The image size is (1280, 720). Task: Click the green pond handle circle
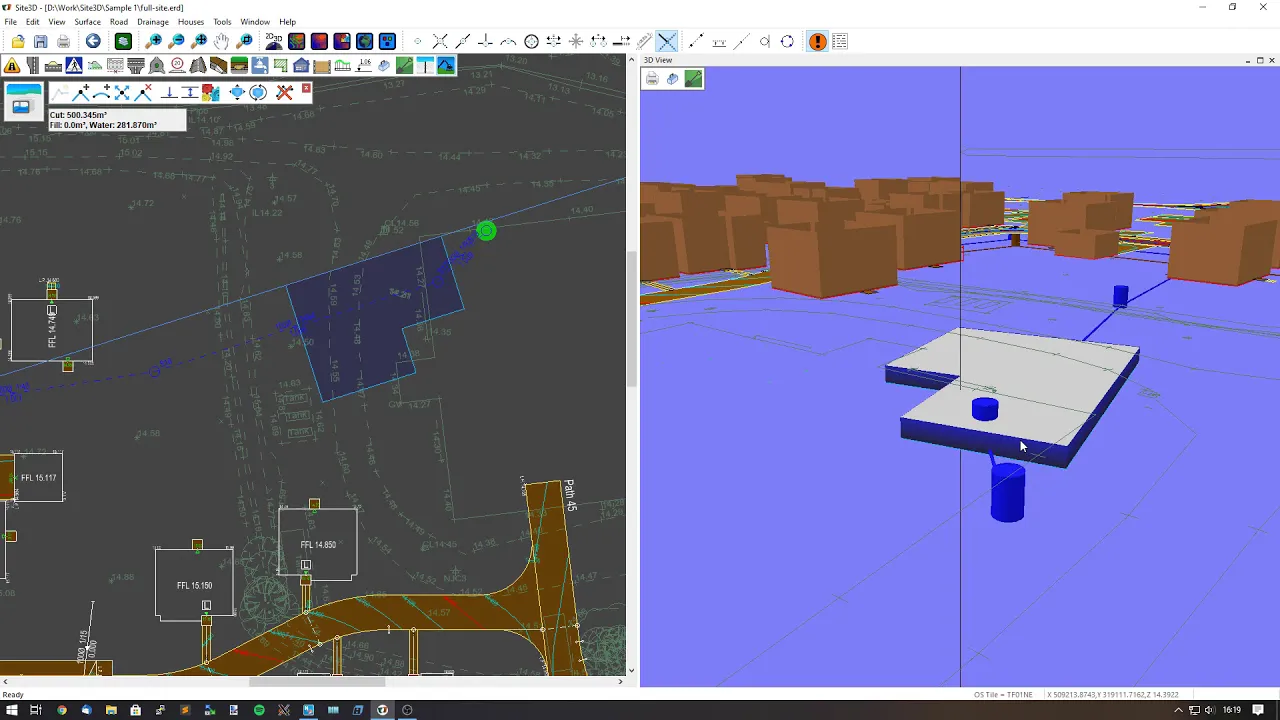coord(486,231)
